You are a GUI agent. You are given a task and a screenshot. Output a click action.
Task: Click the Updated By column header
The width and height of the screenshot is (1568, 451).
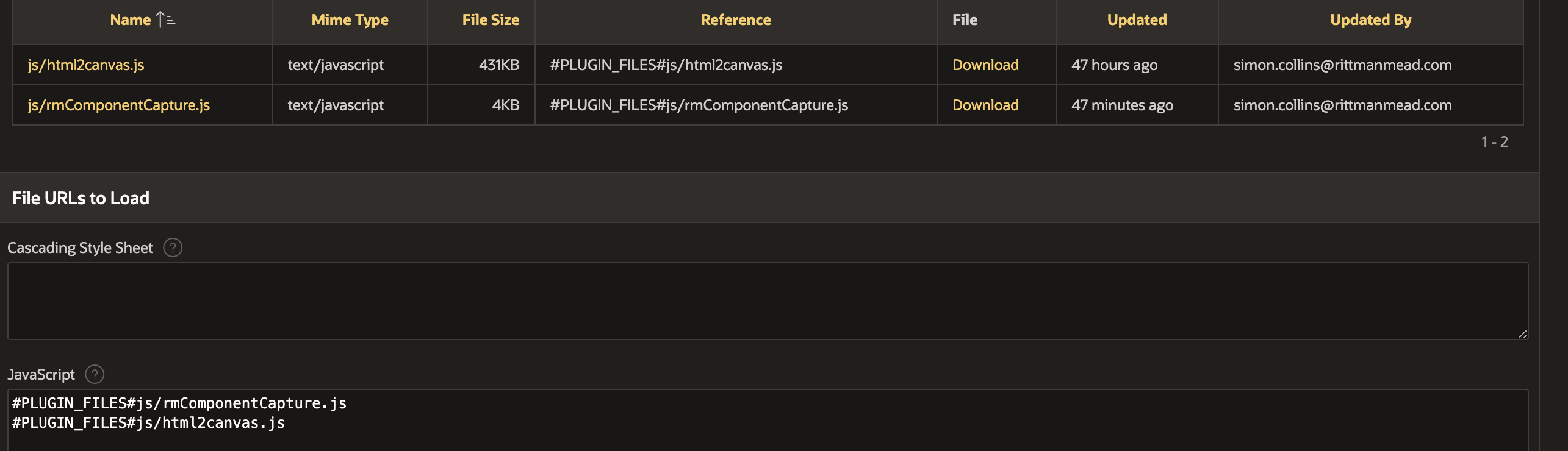click(x=1370, y=19)
